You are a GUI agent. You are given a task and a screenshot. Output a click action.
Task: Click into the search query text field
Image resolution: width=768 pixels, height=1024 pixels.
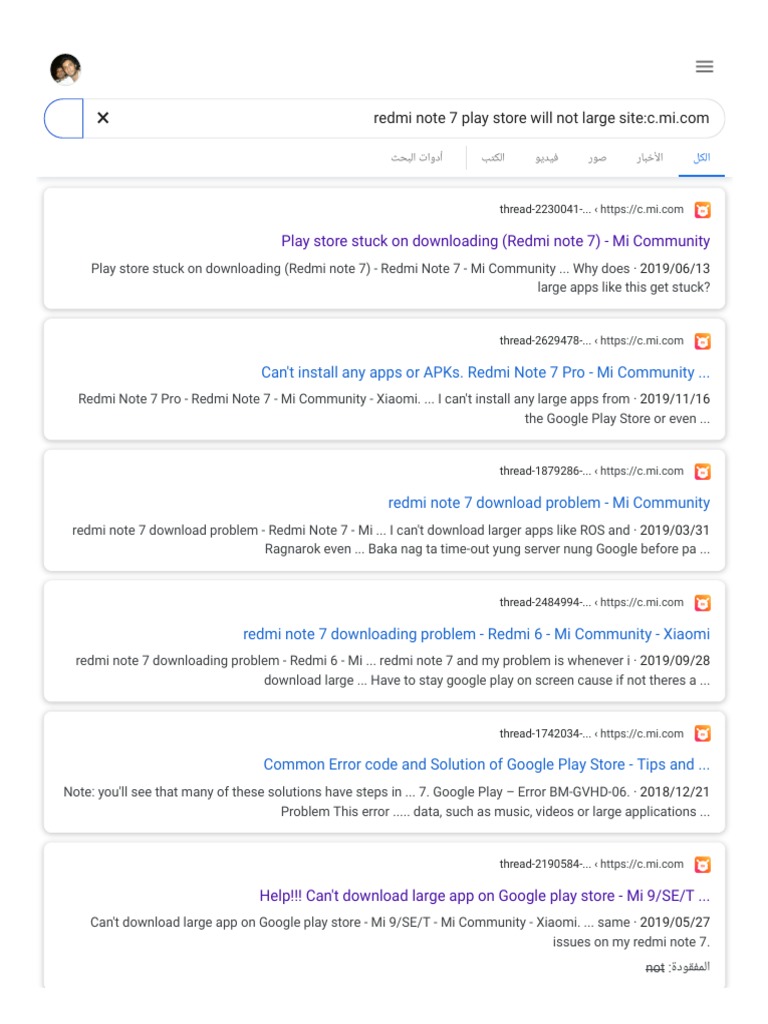400,118
